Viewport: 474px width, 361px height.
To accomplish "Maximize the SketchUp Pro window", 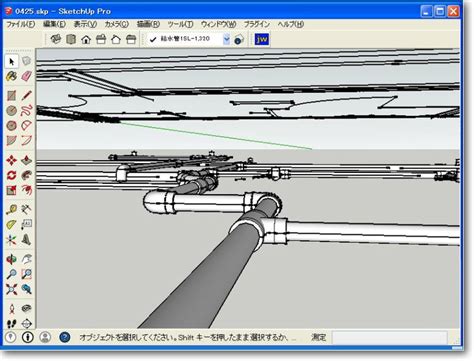I will 440,11.
